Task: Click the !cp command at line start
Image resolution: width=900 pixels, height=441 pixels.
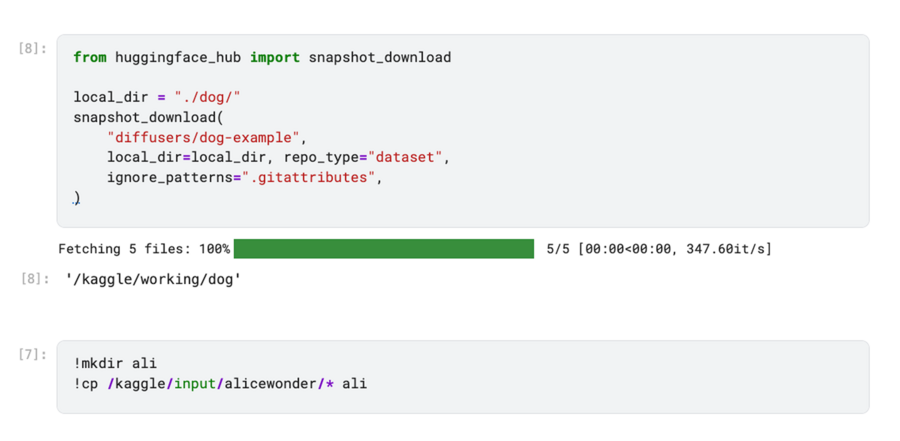Action: coord(86,383)
